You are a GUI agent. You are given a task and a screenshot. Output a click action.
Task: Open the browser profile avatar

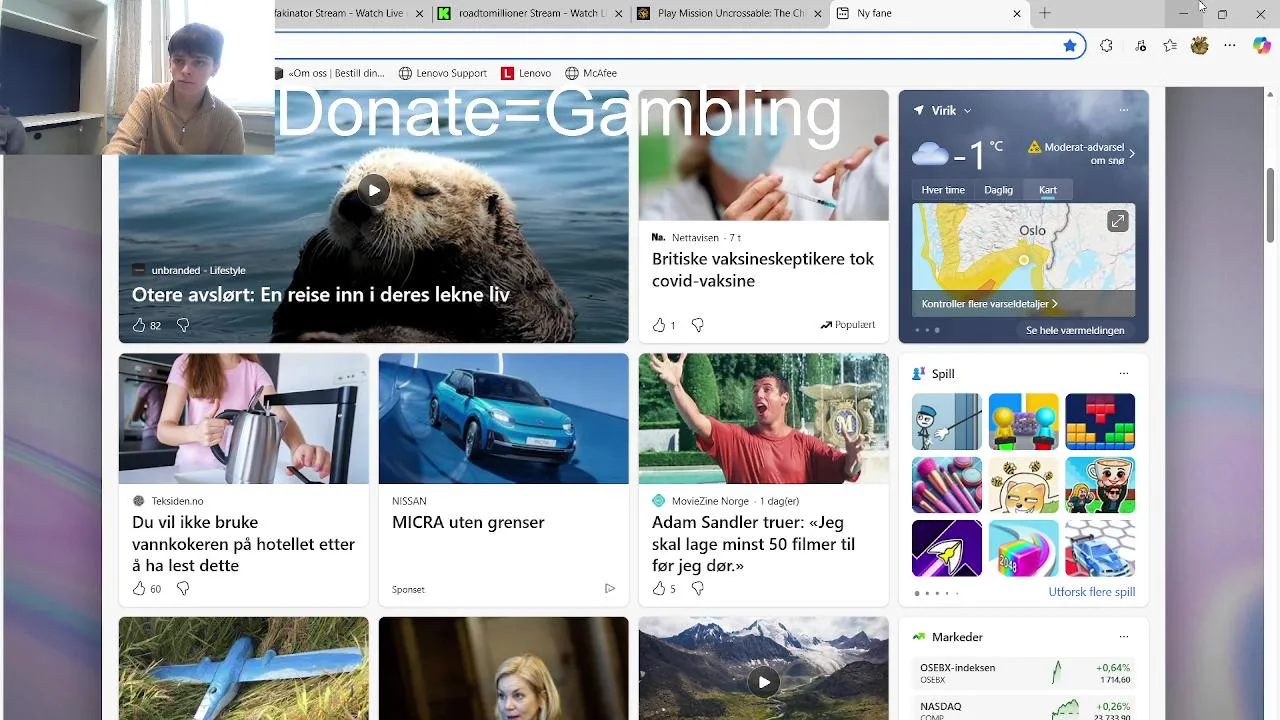(1200, 45)
